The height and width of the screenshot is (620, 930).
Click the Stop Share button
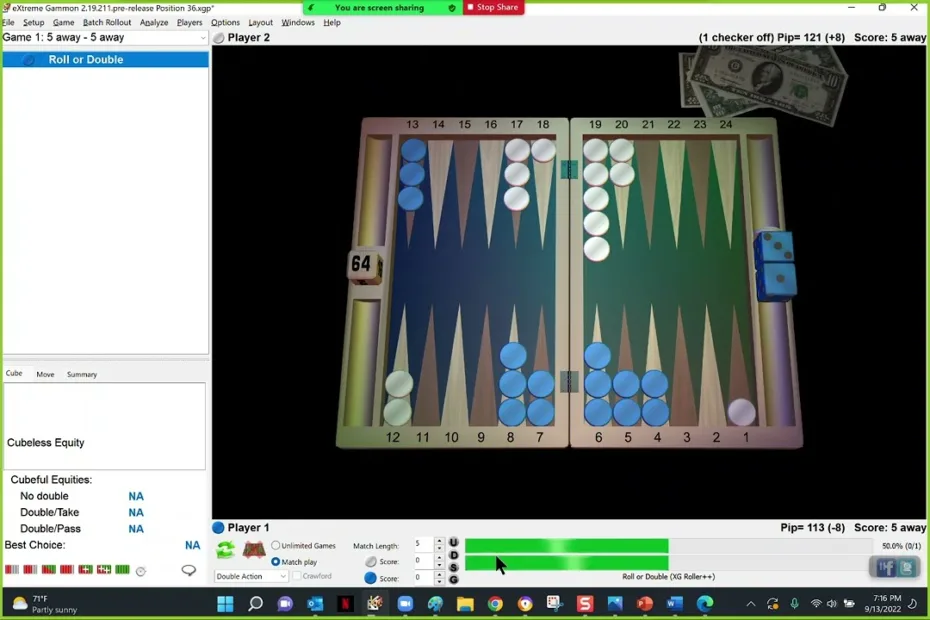[x=493, y=7]
